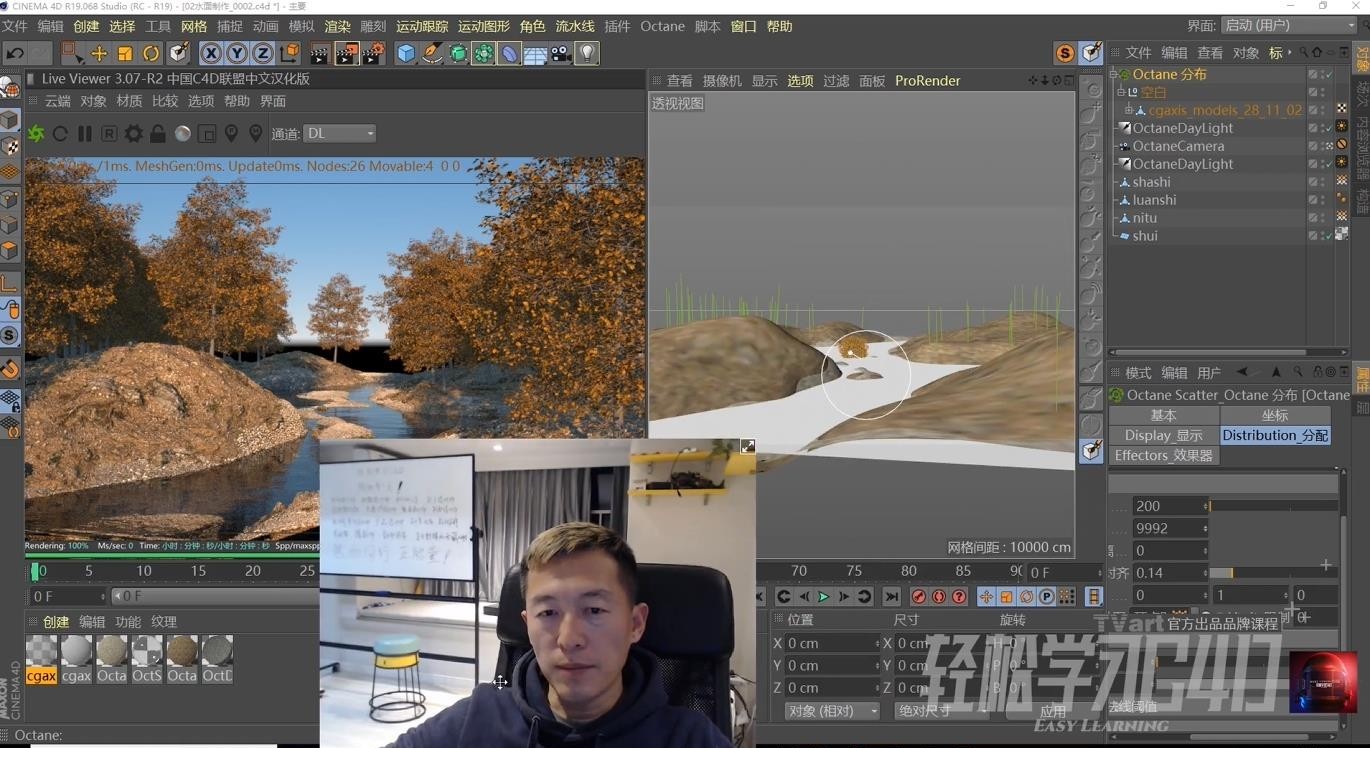Add a light object from toolbar

pyautogui.click(x=587, y=53)
